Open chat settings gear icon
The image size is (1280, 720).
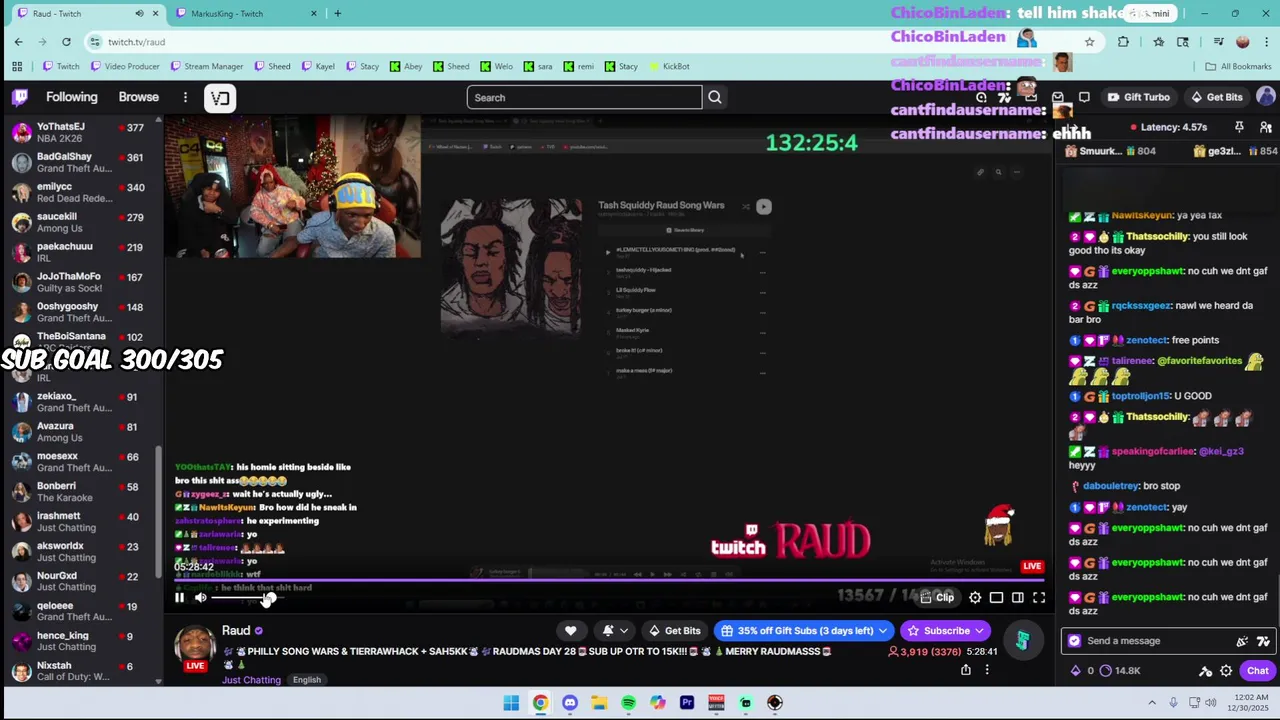[1226, 671]
